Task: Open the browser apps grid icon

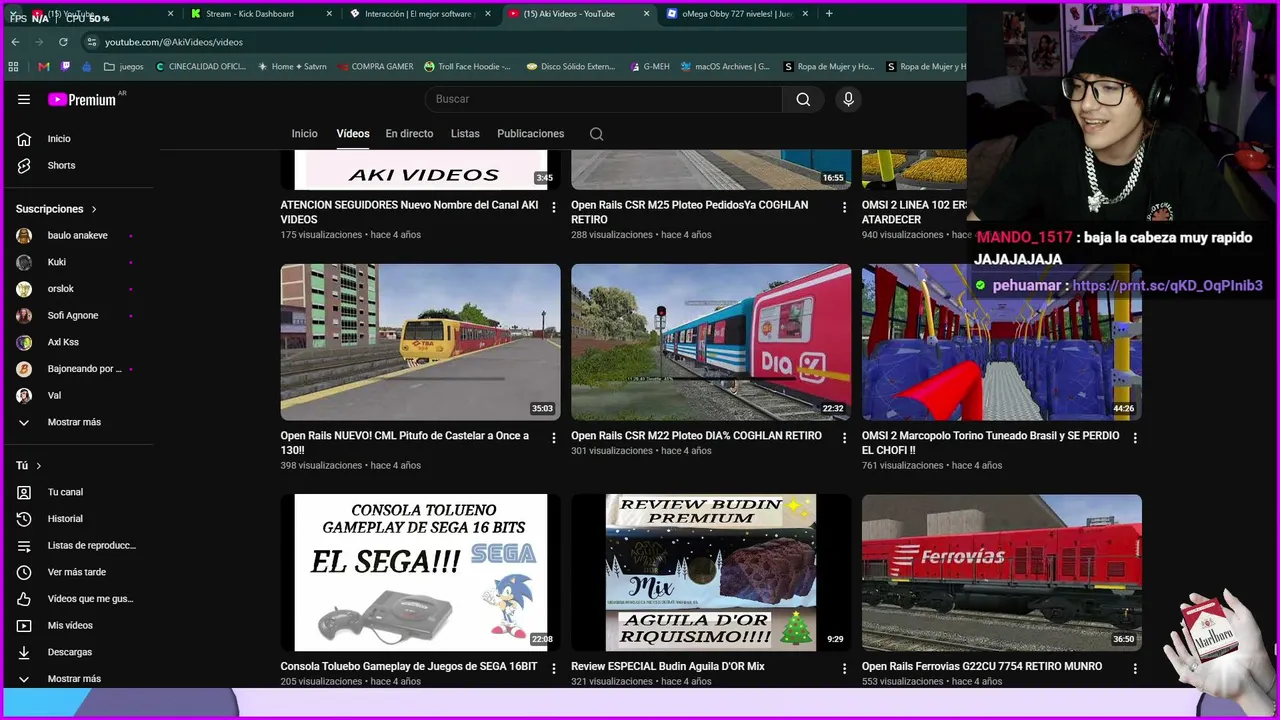Action: (x=13, y=67)
